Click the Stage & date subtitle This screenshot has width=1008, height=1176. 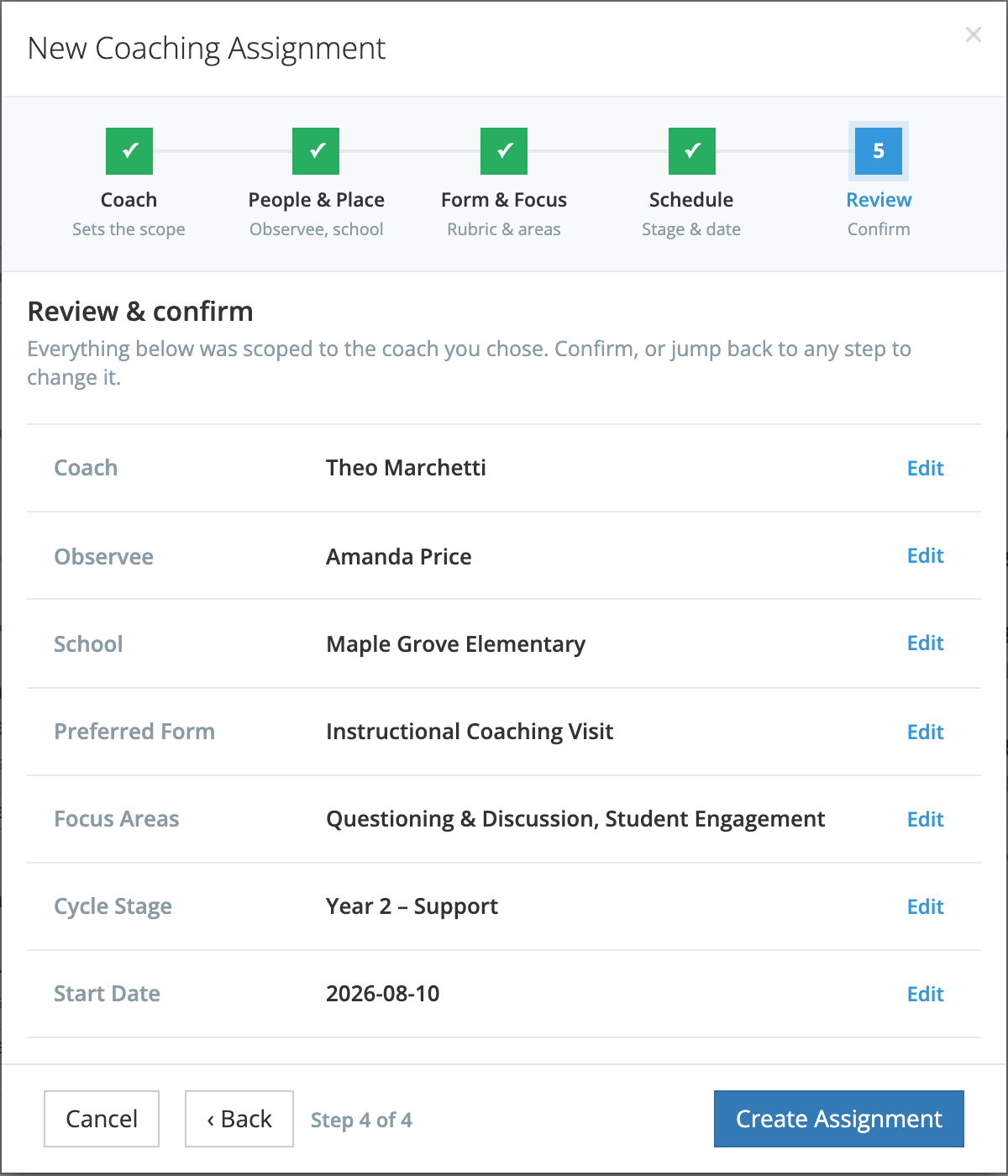[x=691, y=229]
